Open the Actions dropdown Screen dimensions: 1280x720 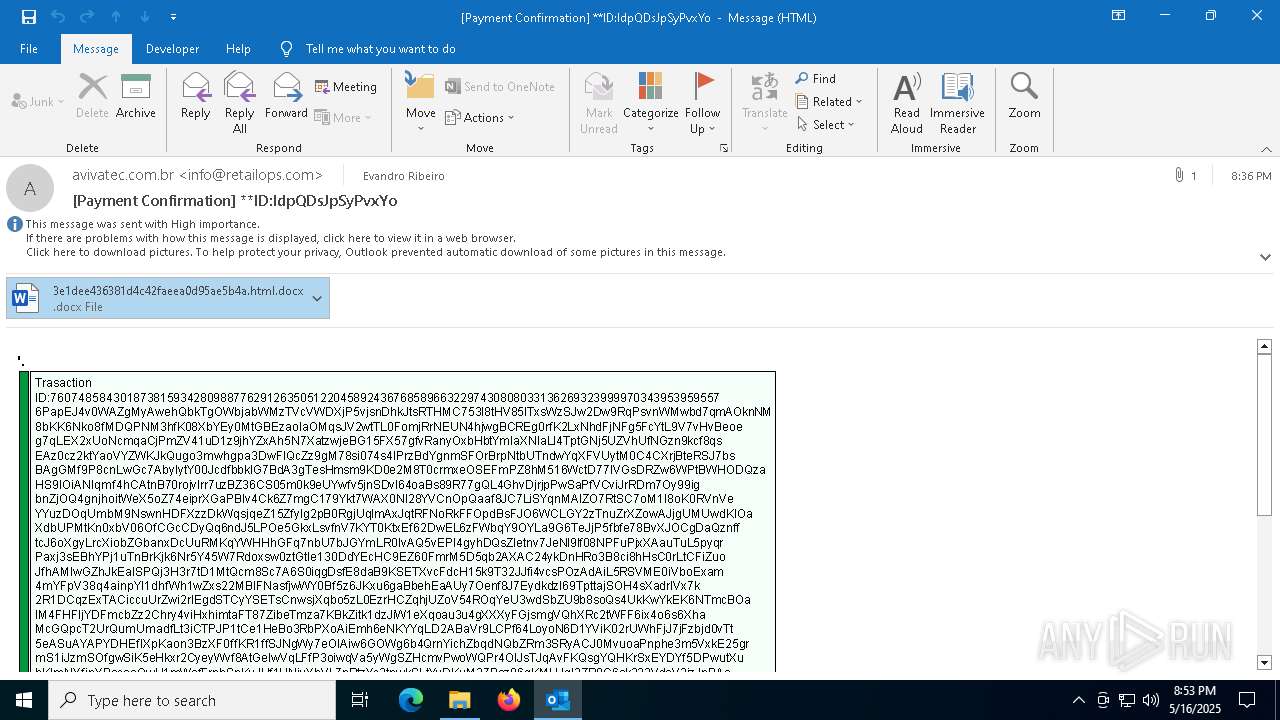pyautogui.click(x=479, y=117)
